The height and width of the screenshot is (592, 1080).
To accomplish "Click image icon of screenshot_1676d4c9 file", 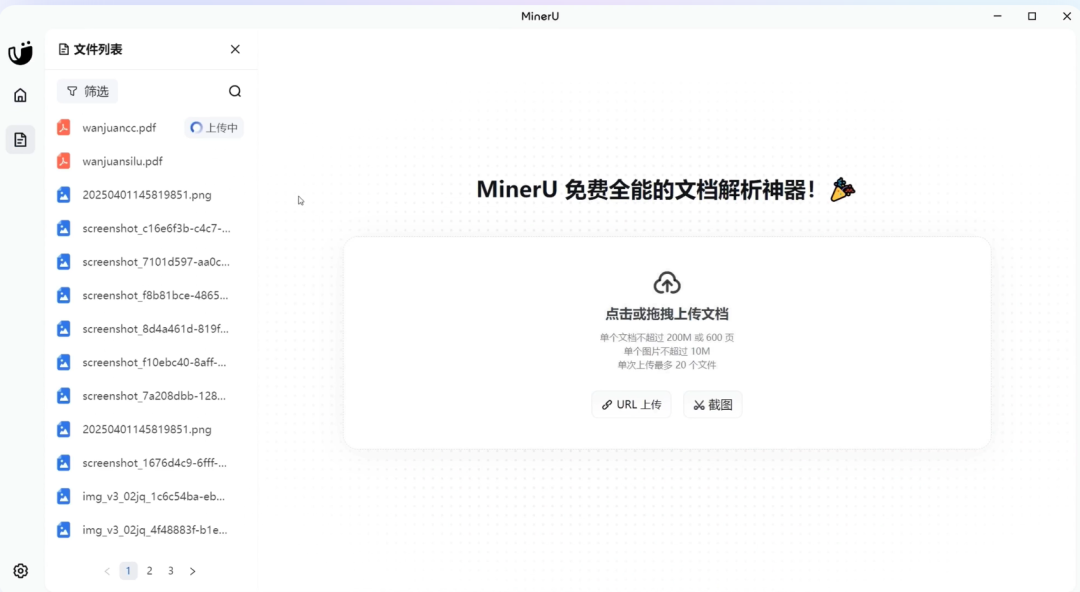I will coord(63,463).
